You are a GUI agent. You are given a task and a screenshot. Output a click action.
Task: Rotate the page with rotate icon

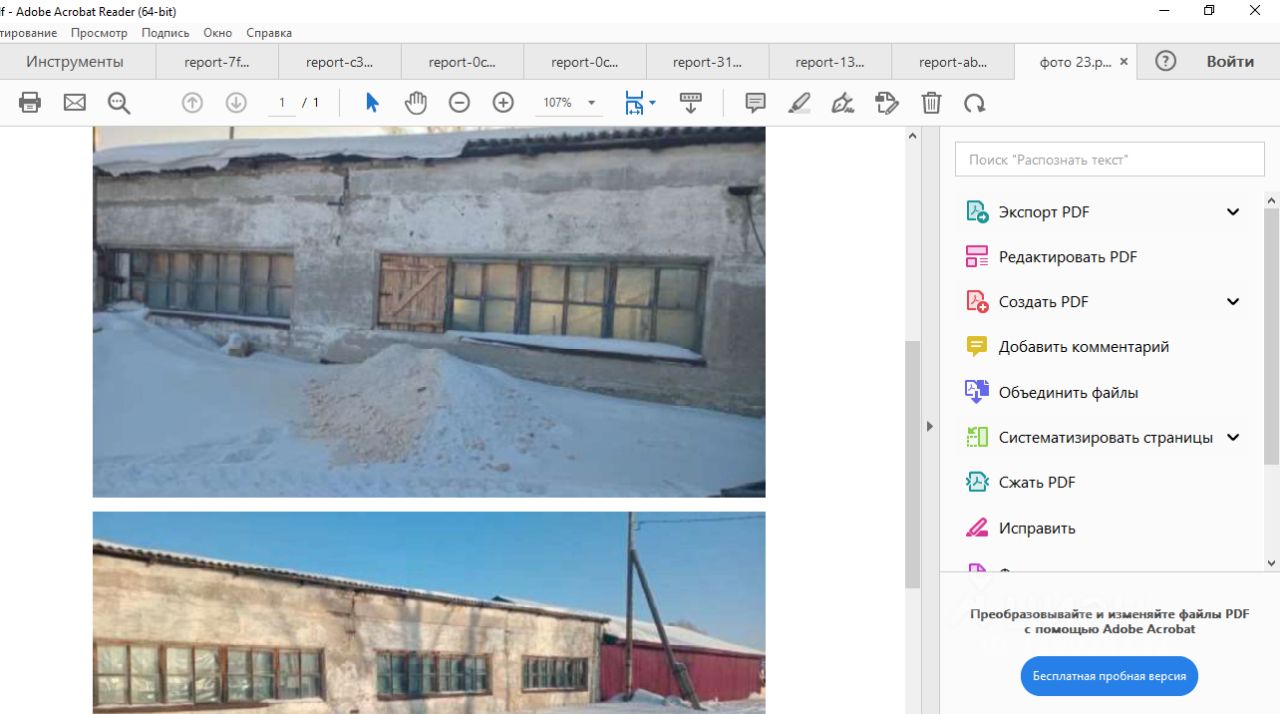point(974,102)
